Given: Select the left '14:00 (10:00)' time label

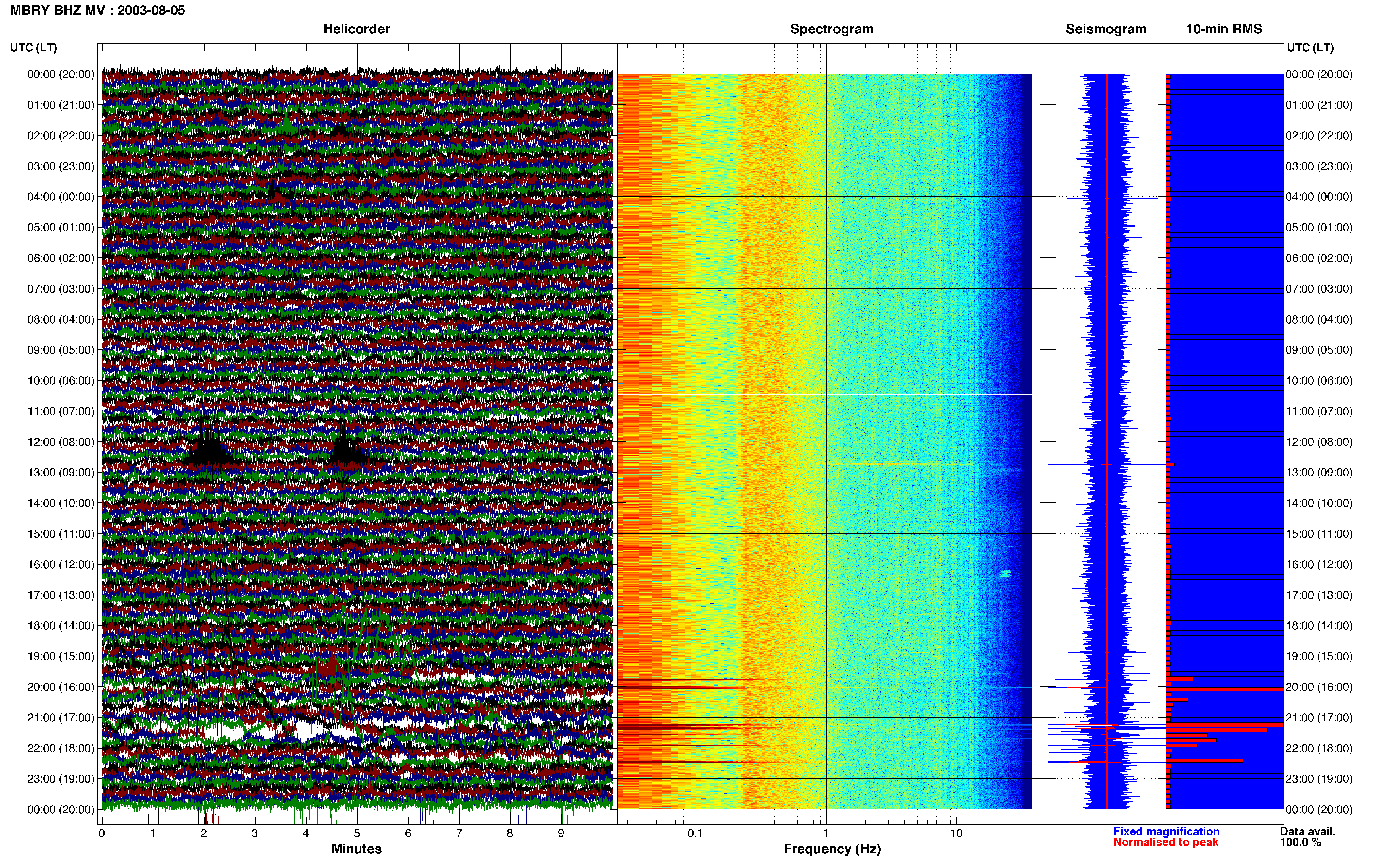Looking at the screenshot, I should [x=61, y=504].
